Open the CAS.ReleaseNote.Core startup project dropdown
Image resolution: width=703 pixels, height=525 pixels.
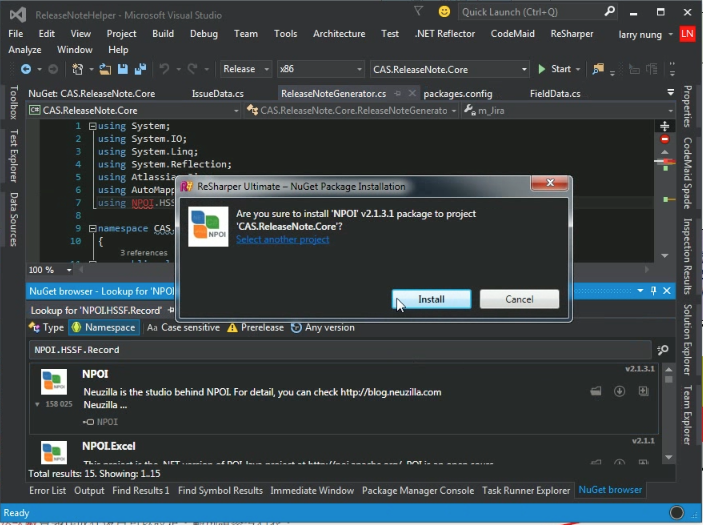click(524, 69)
